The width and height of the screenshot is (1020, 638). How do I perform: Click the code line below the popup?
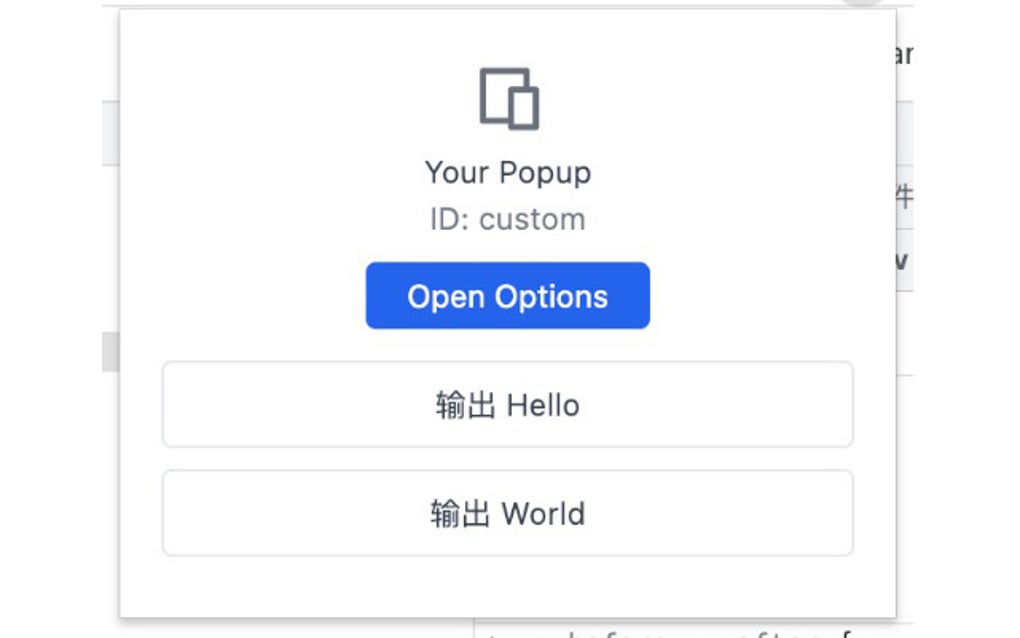tap(680, 630)
